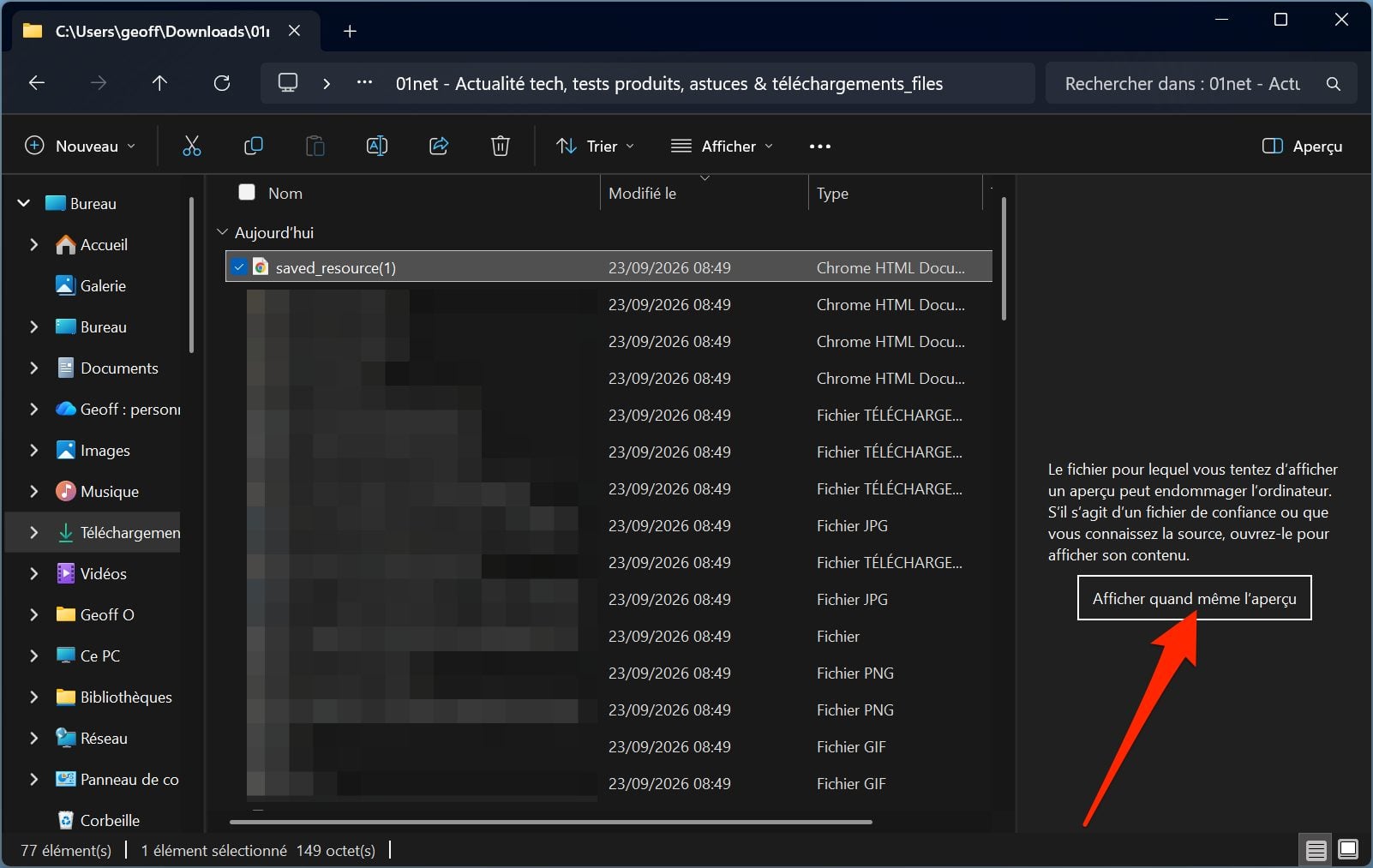This screenshot has width=1373, height=868.
Task: Expand the Musique tree node
Action: [x=34, y=491]
